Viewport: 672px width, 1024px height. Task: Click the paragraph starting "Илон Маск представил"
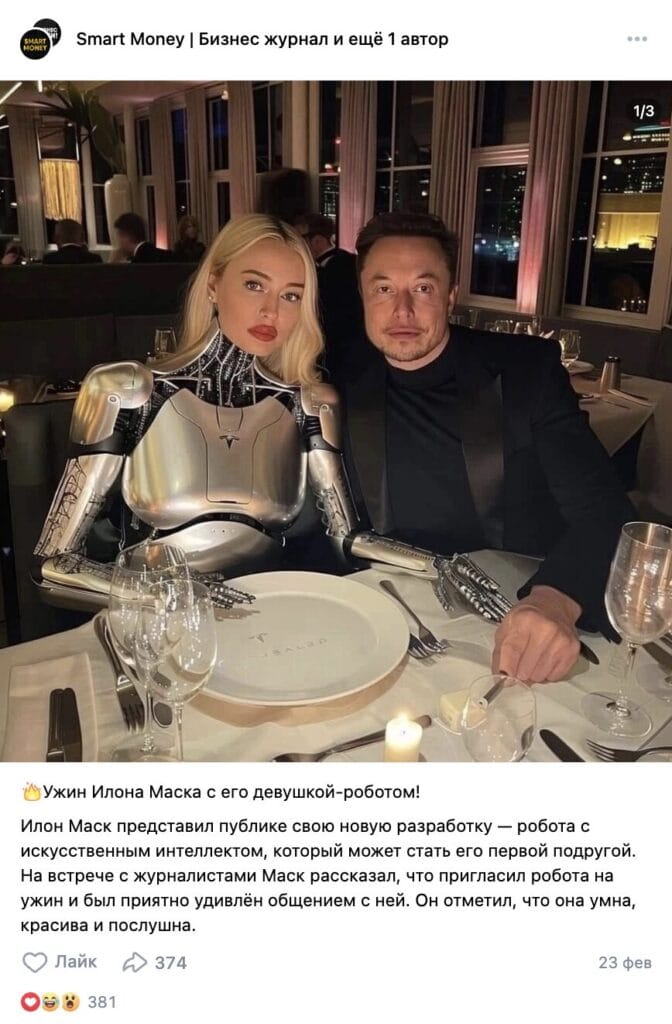(328, 876)
